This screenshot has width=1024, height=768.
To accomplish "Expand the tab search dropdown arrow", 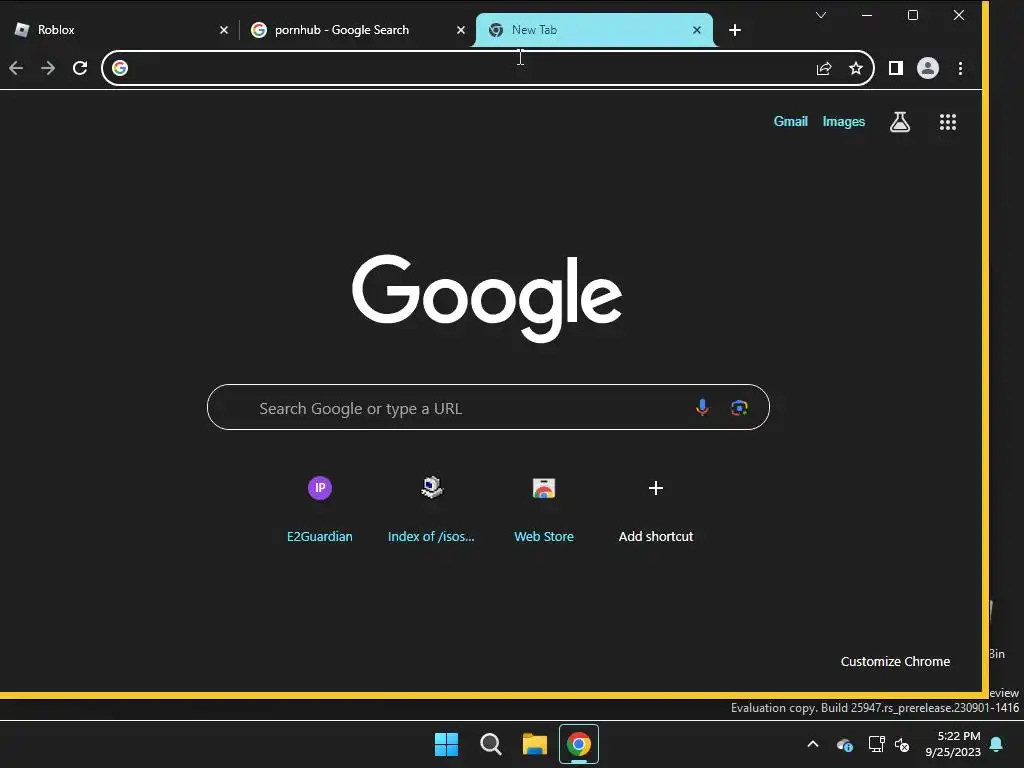I will (821, 15).
